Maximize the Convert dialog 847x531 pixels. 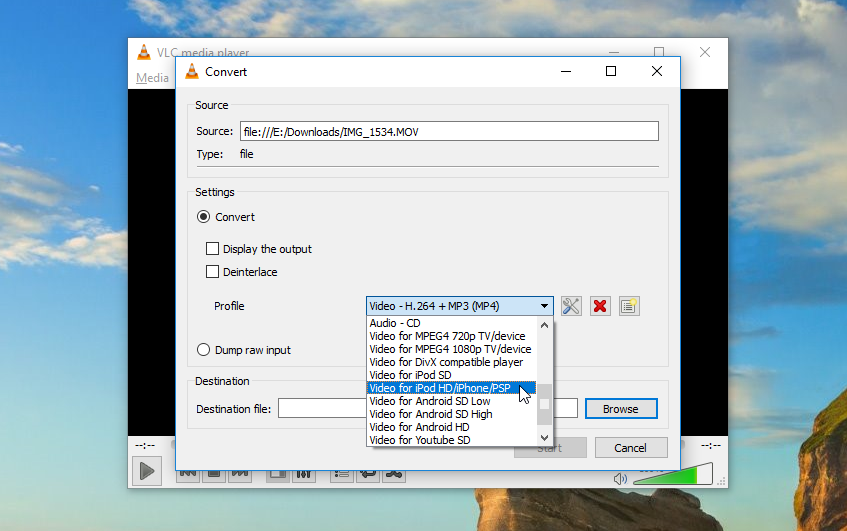(x=611, y=71)
